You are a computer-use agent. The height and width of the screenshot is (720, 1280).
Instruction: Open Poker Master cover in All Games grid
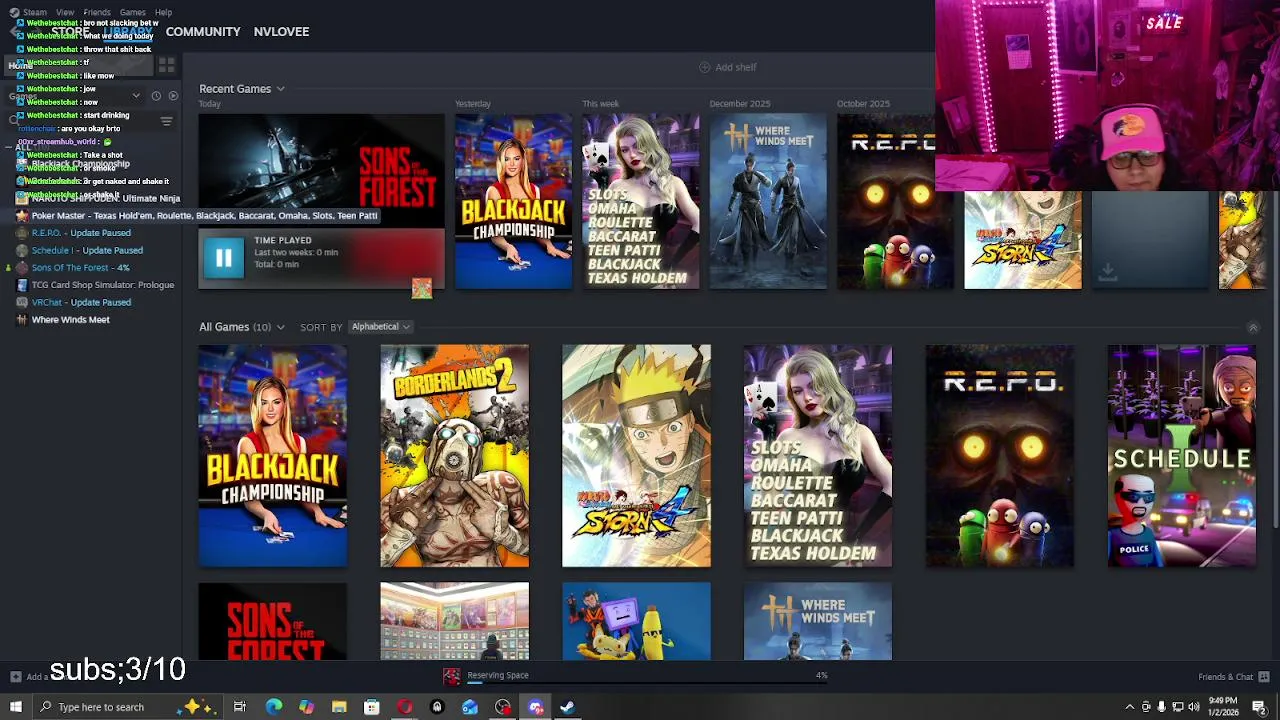coord(818,456)
